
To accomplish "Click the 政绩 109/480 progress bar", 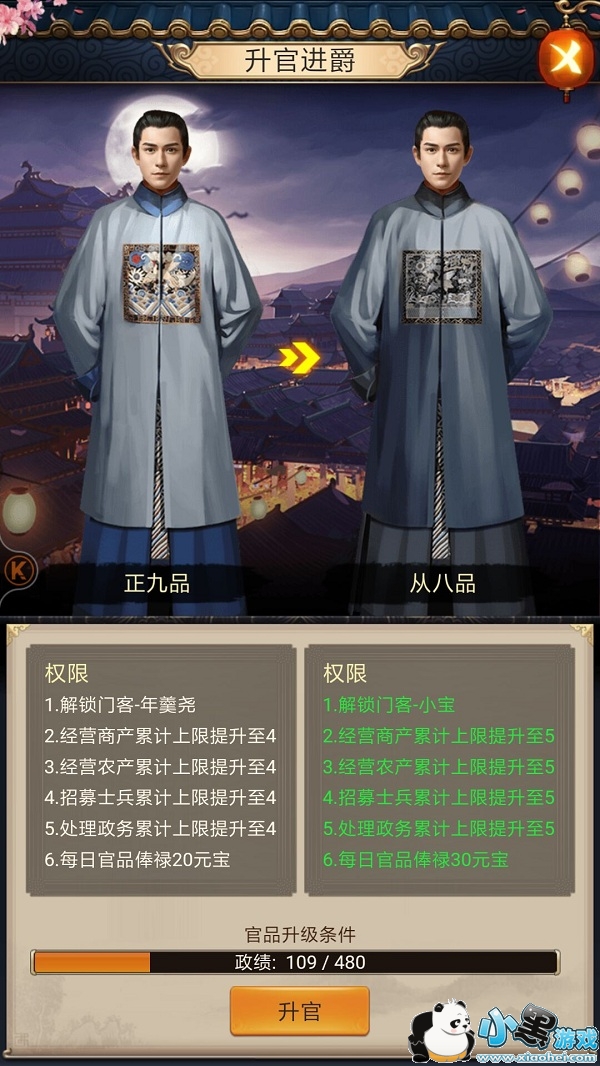I will 295,962.
